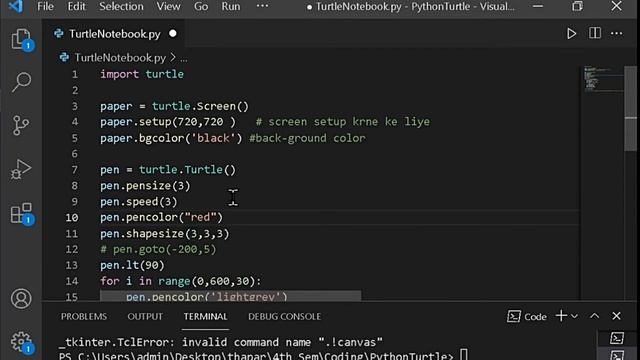Viewport: 640px width, 360px height.
Task: Restore down the VS Code window
Action: [x=577, y=7]
